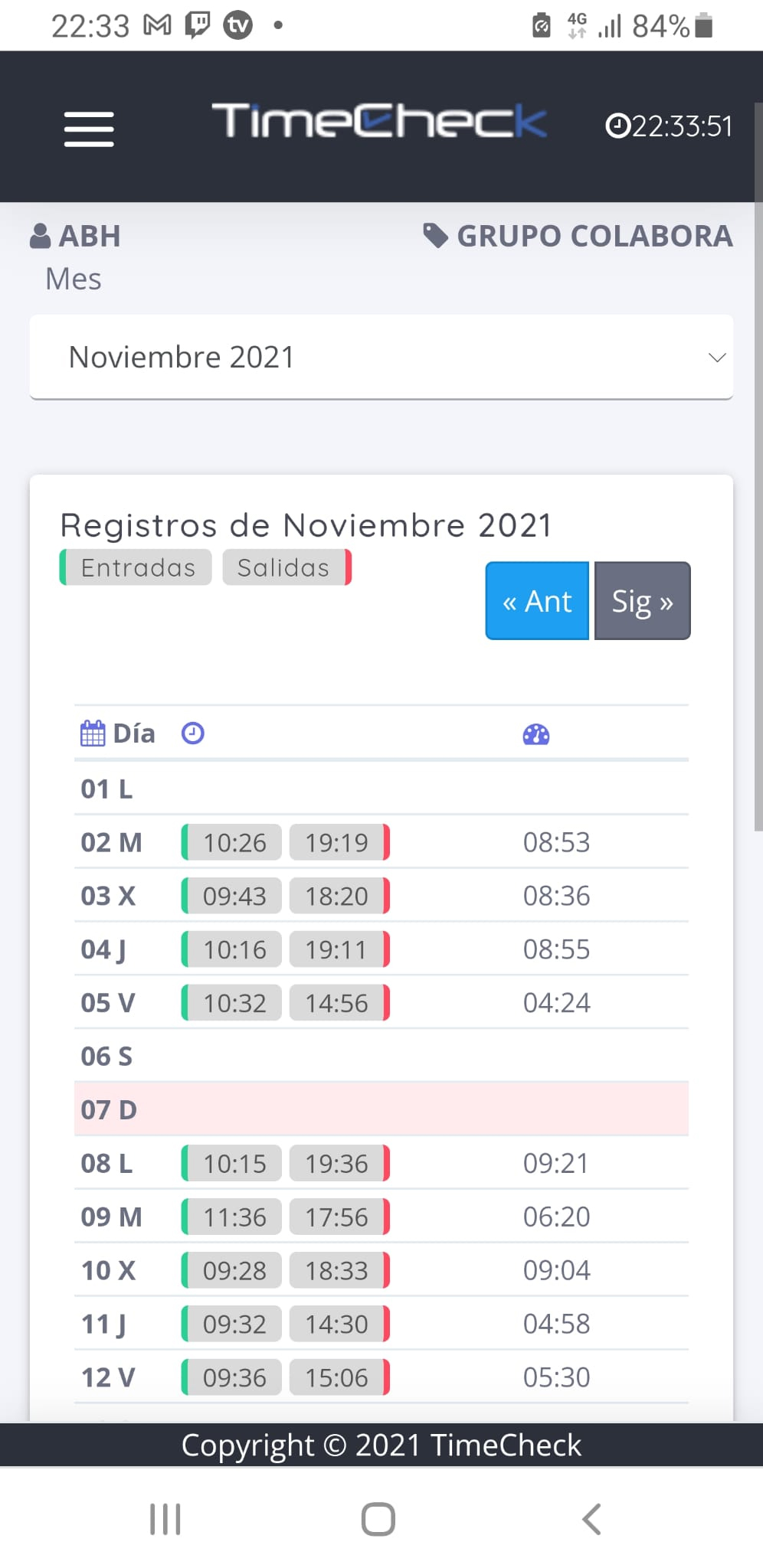Open the Noviembre 2021 month dropdown
763x1568 pixels.
pos(381,357)
